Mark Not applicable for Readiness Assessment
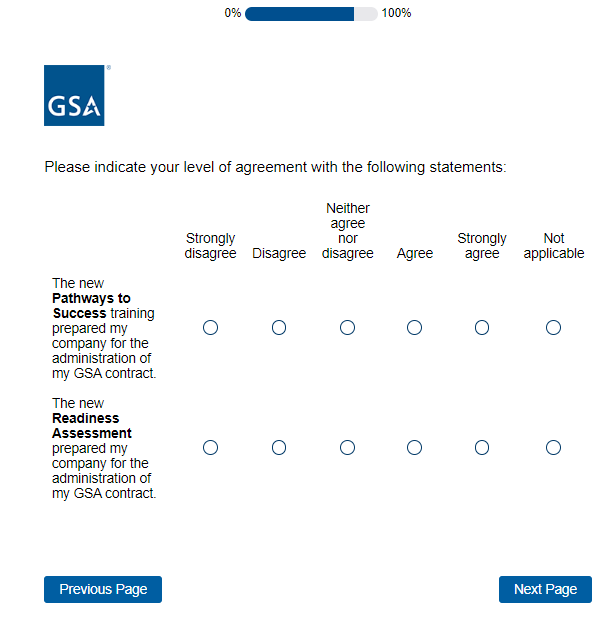Image resolution: width=612 pixels, height=633 pixels. tap(553, 448)
